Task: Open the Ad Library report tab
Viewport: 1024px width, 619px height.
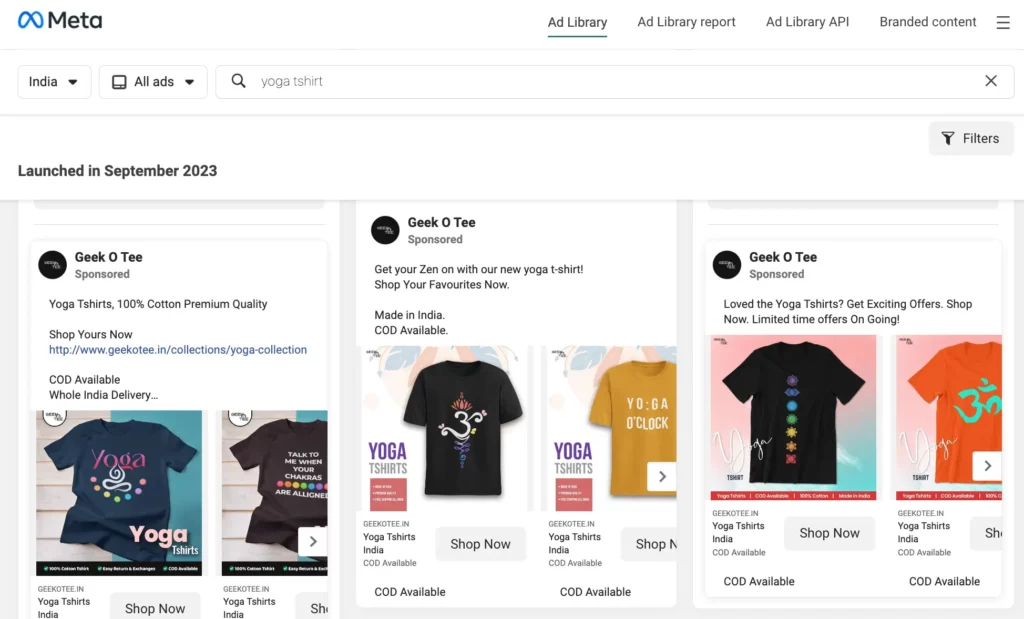Action: [x=686, y=22]
